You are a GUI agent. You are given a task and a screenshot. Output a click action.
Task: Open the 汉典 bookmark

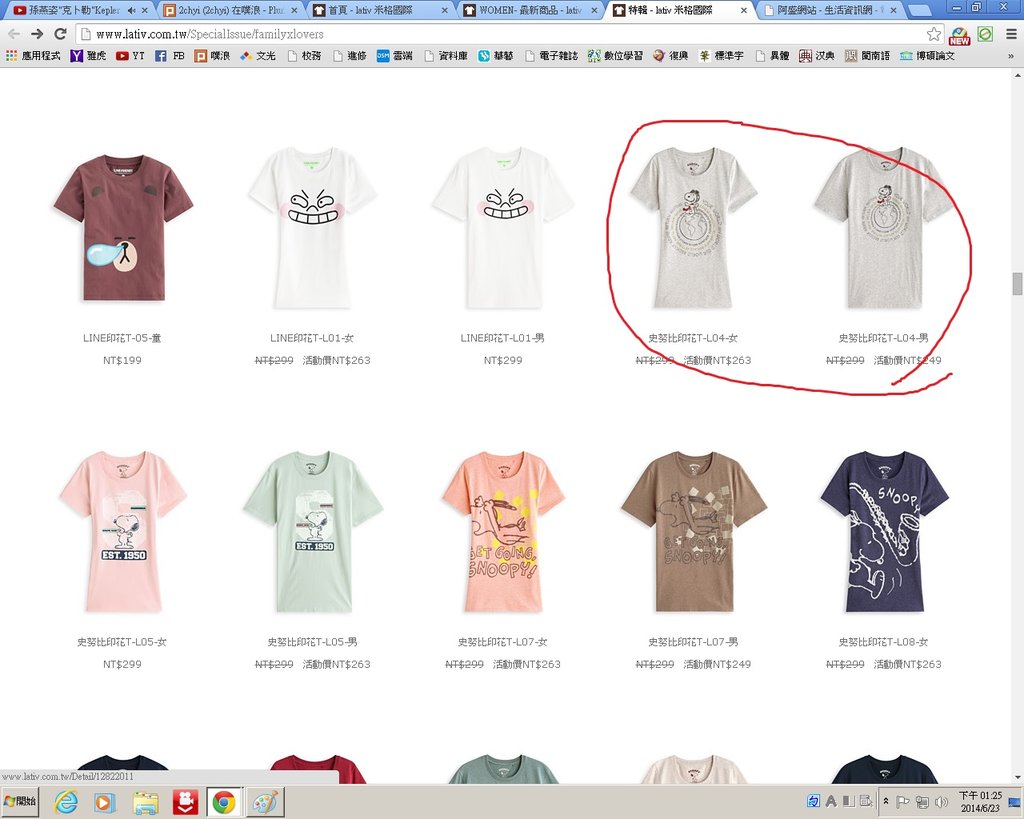[x=817, y=56]
